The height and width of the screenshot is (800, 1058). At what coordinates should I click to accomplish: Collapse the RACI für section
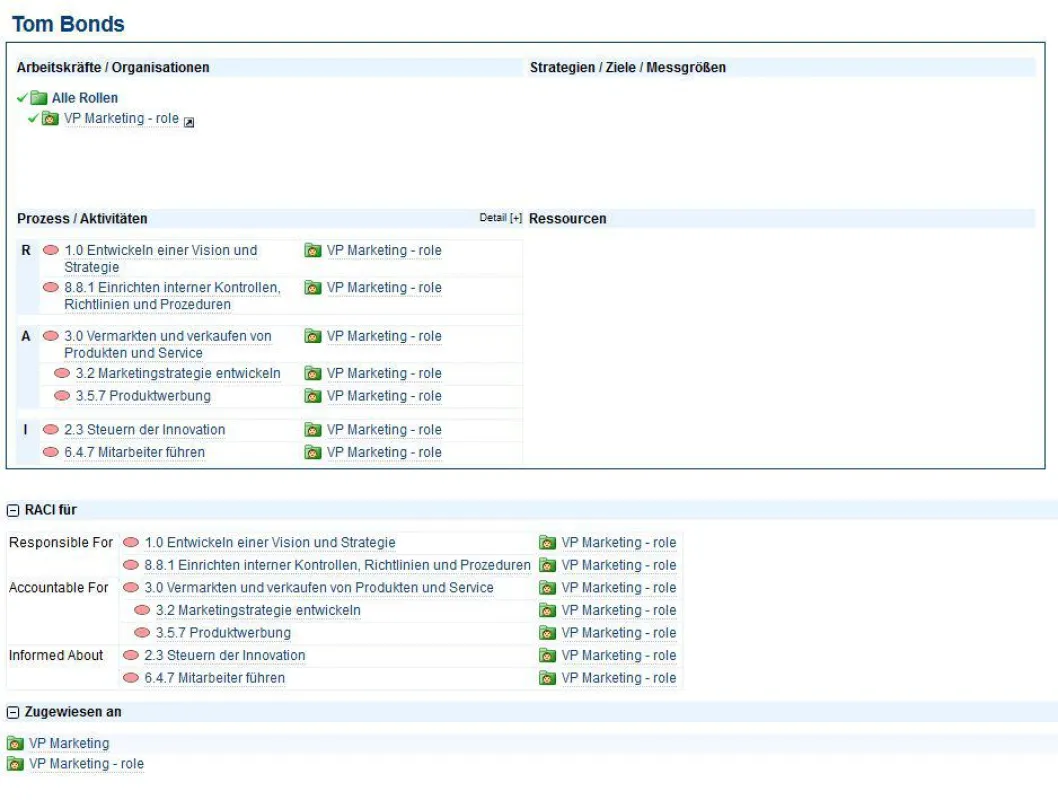(x=13, y=511)
